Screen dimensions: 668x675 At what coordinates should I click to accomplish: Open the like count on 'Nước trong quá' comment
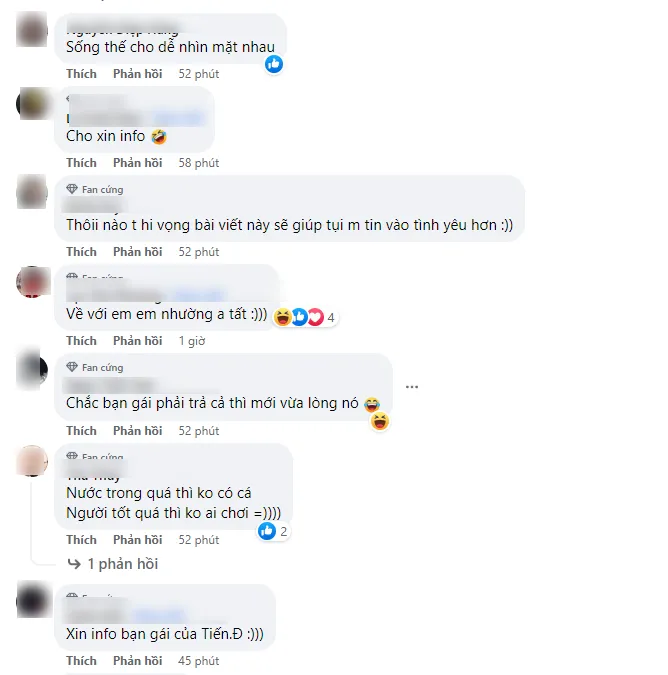(x=273, y=531)
